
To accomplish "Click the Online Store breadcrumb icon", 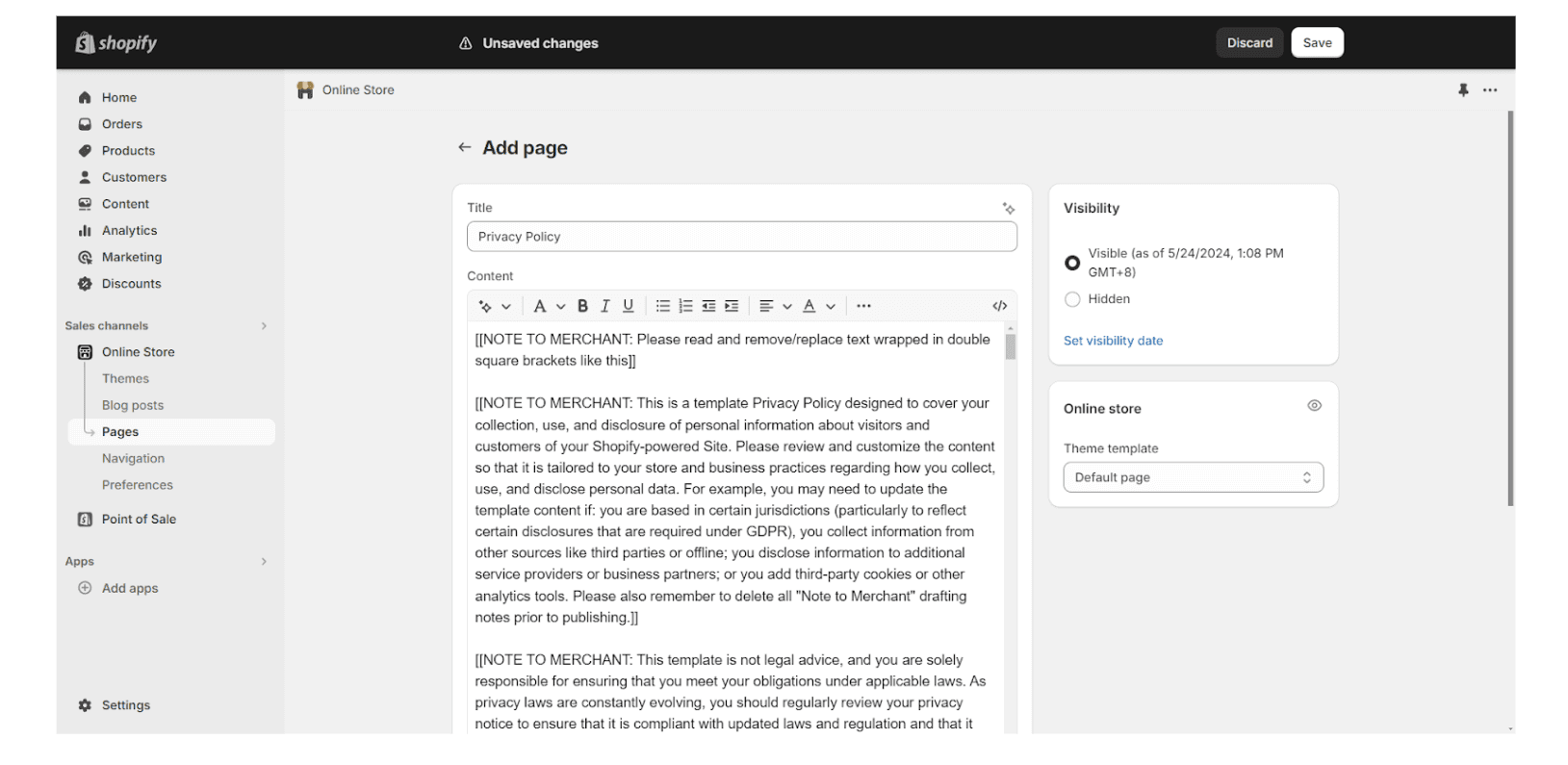I will point(305,90).
